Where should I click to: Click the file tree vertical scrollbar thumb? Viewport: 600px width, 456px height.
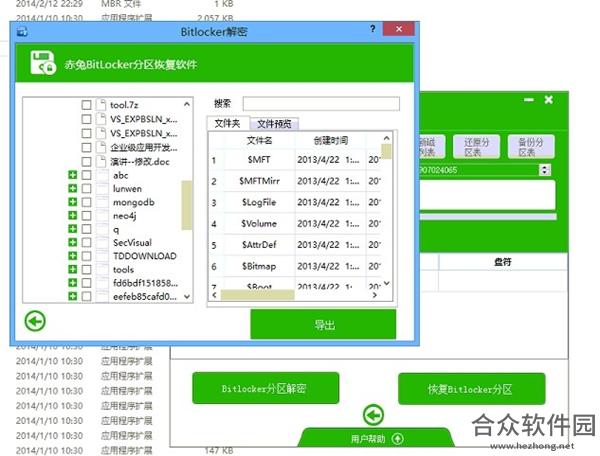tap(186, 205)
